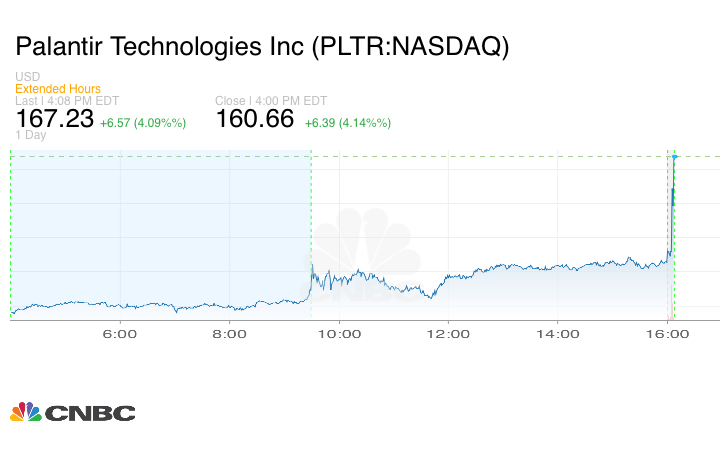
Task: Select the Extended Hours label
Action: tap(58, 89)
